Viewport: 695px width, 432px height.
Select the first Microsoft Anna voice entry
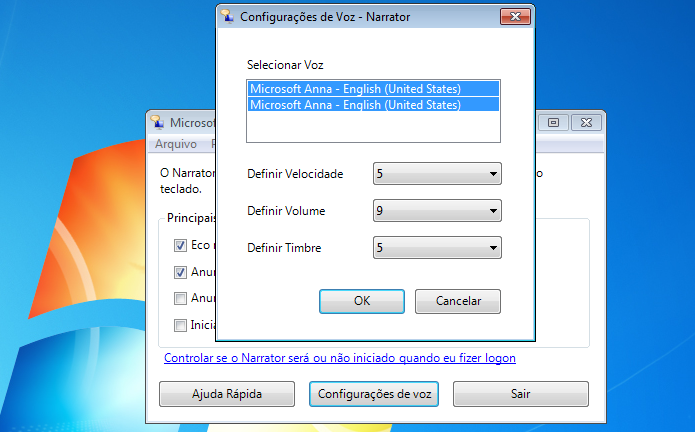373,89
